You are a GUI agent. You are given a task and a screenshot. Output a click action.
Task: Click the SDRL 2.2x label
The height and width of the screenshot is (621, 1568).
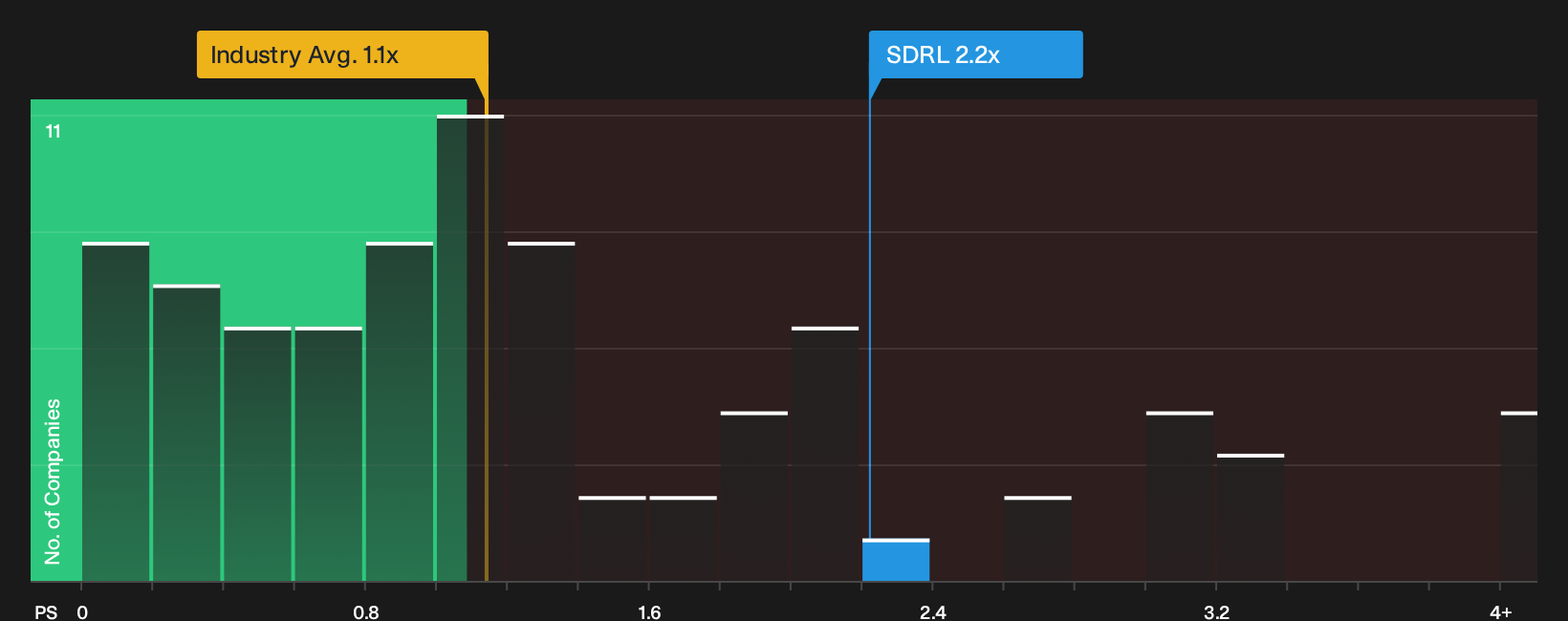point(975,54)
